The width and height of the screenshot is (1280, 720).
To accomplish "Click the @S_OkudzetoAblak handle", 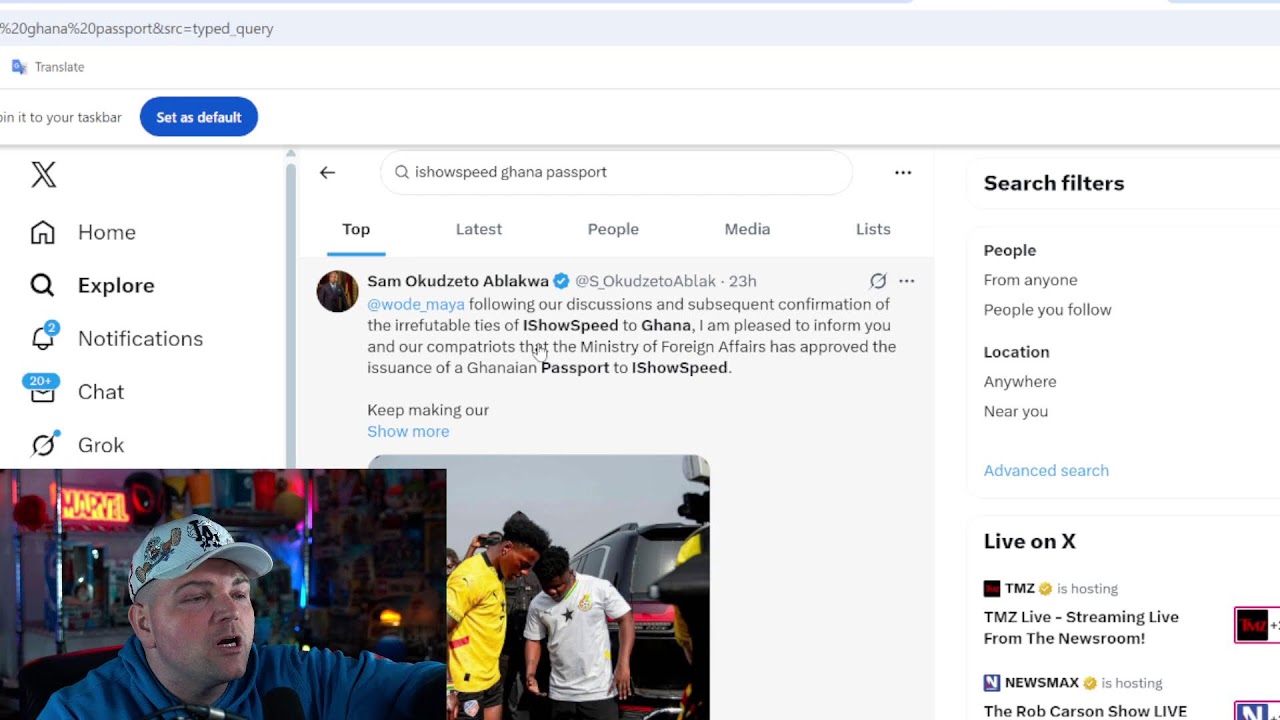I will click(645, 281).
